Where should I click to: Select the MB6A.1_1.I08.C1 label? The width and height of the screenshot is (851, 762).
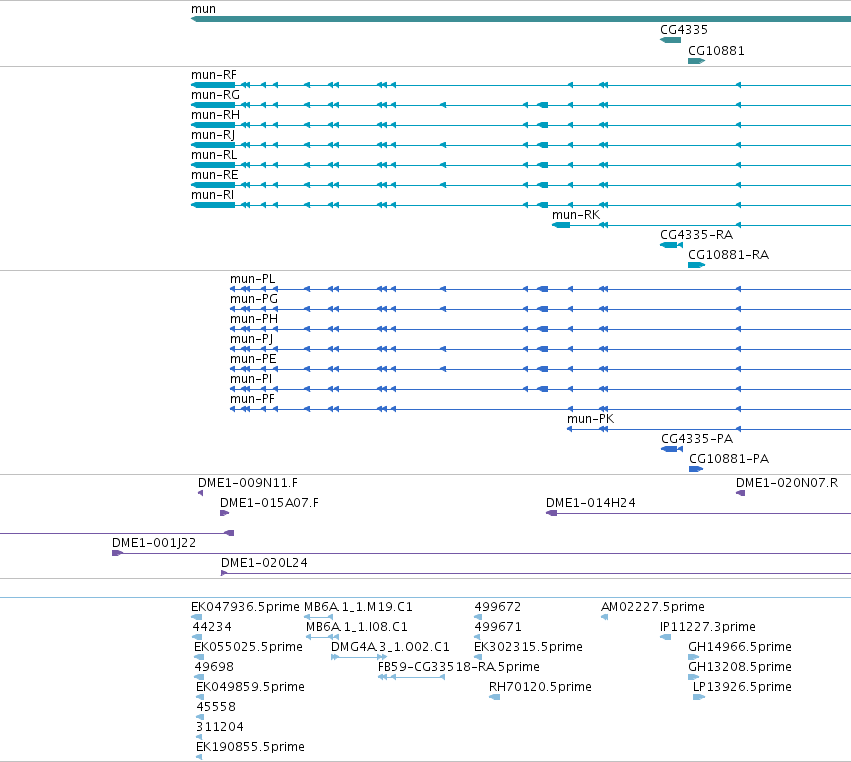pyautogui.click(x=357, y=626)
